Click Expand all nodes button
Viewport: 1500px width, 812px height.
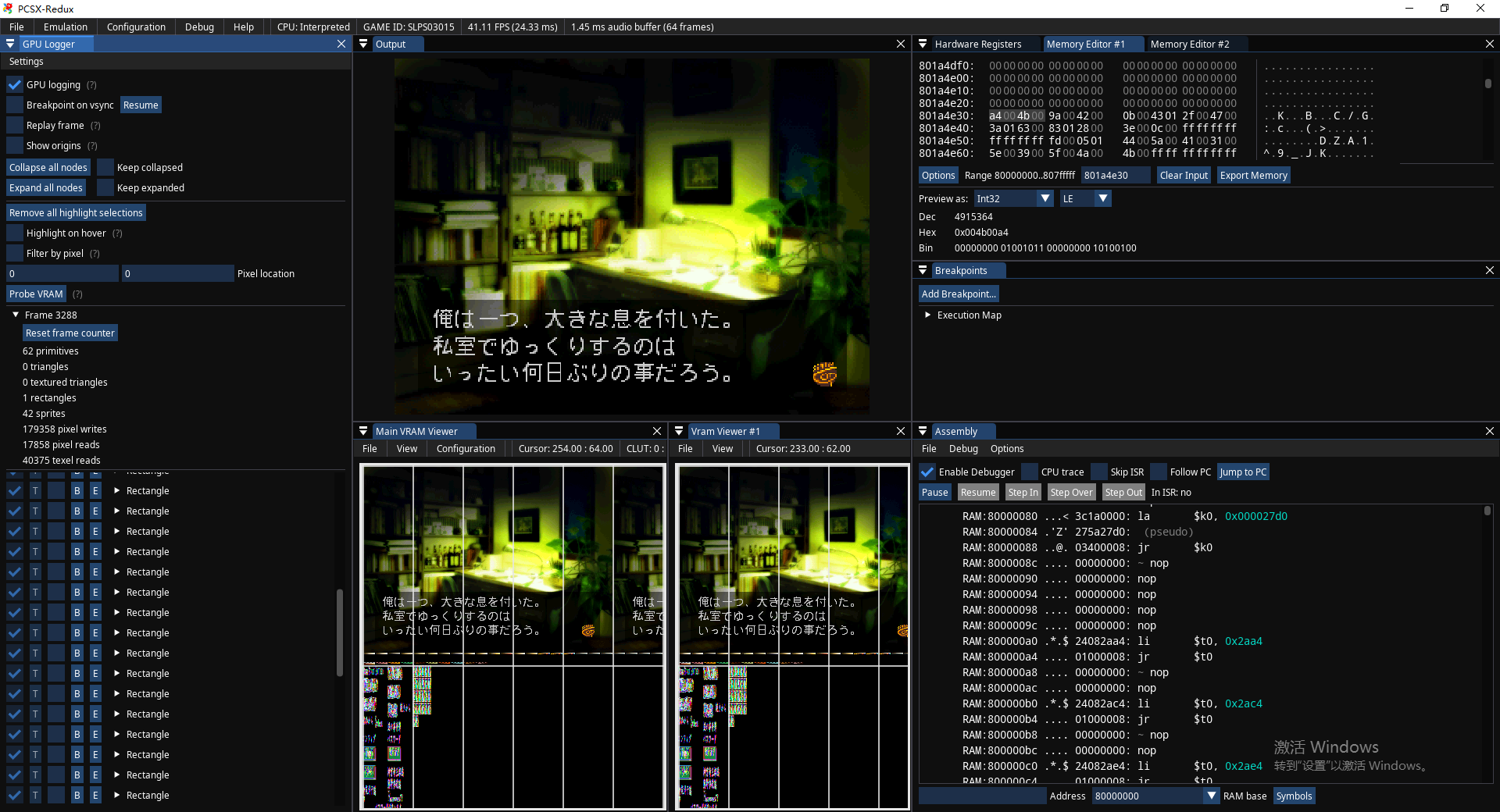(x=46, y=188)
